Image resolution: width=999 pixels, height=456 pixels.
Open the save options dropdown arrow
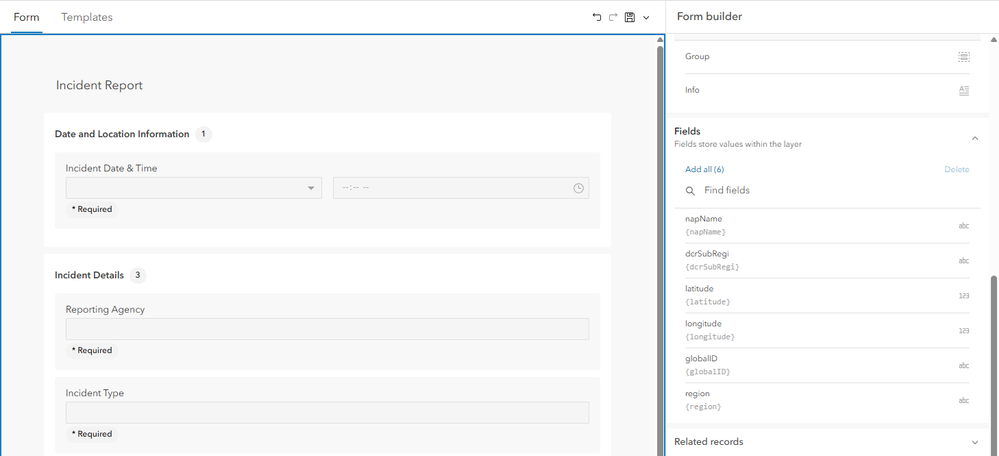646,17
